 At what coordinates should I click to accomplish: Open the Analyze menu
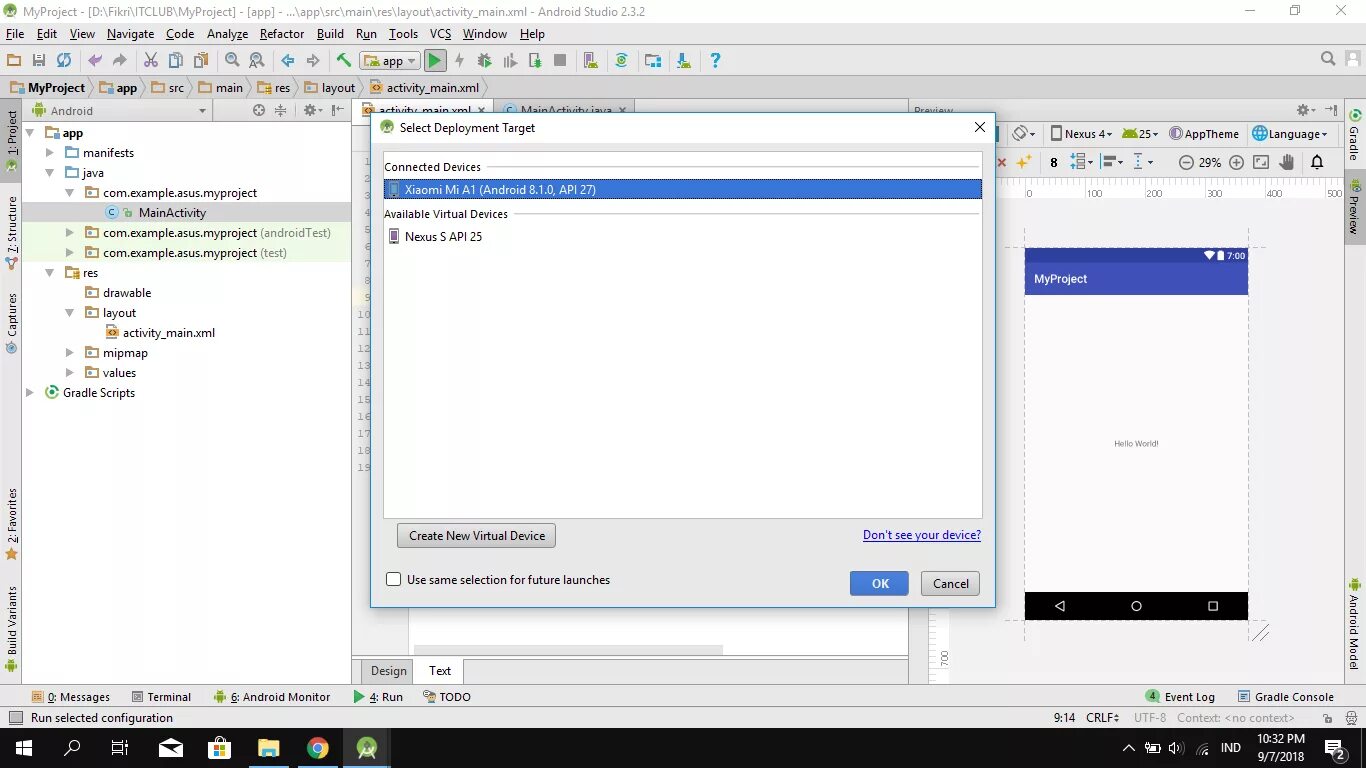point(227,34)
